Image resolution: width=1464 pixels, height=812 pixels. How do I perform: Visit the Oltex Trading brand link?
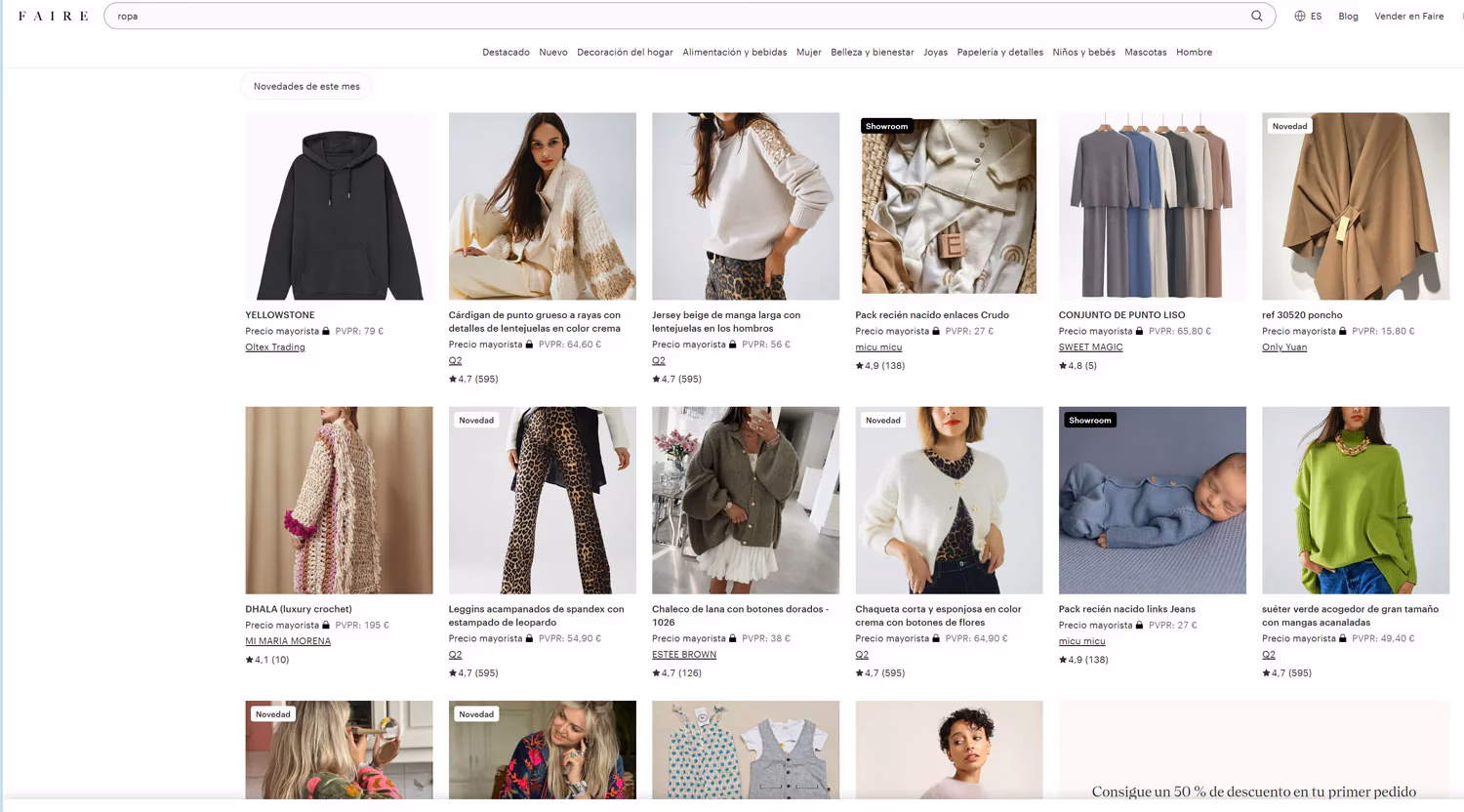point(275,347)
